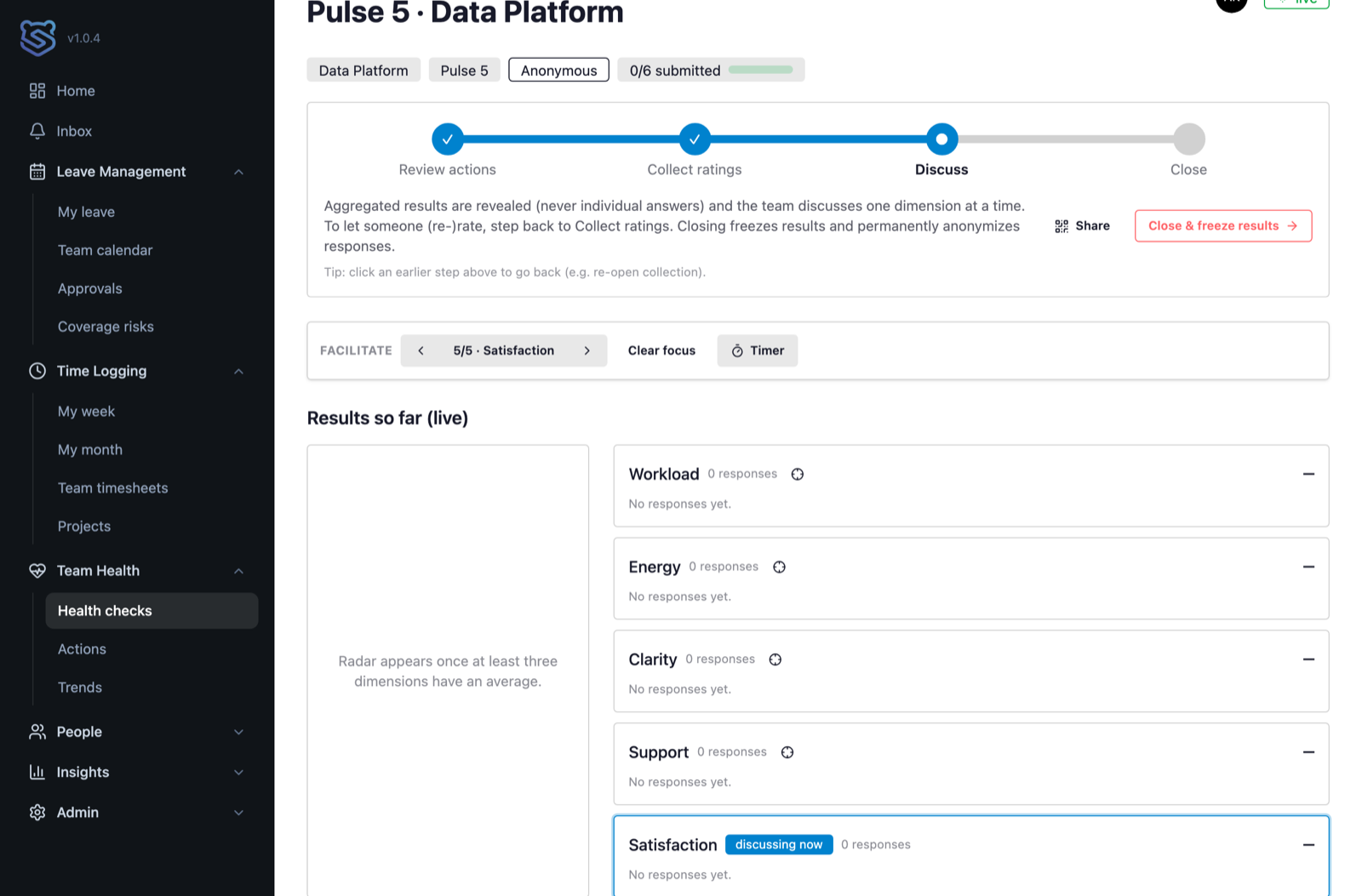Click the Team Health heart icon
The image size is (1362, 896).
pos(37,571)
